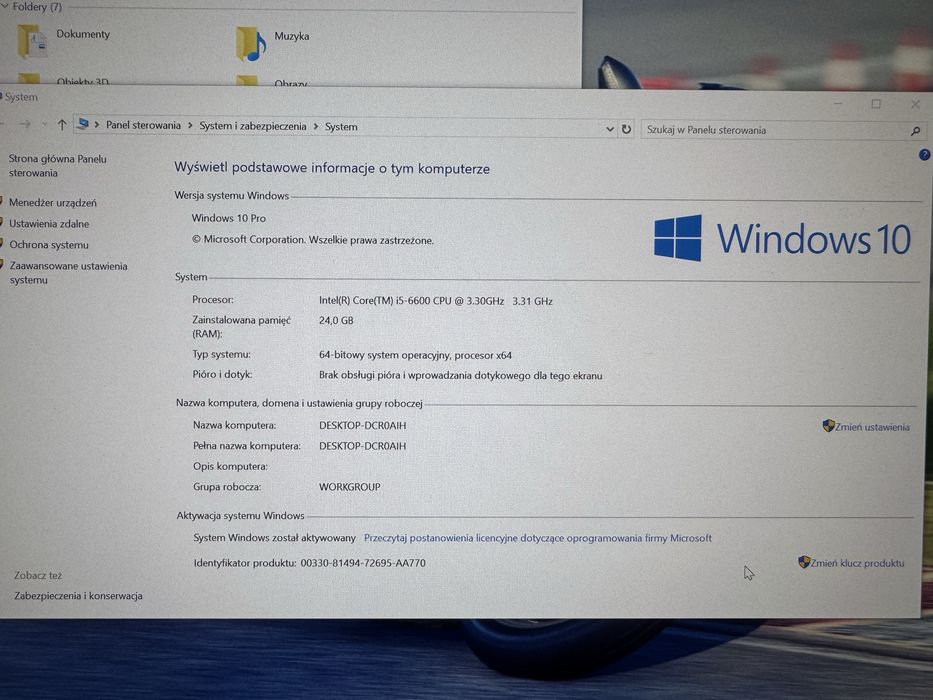Select System i zabezpieczenia in the breadcrumb

253,126
